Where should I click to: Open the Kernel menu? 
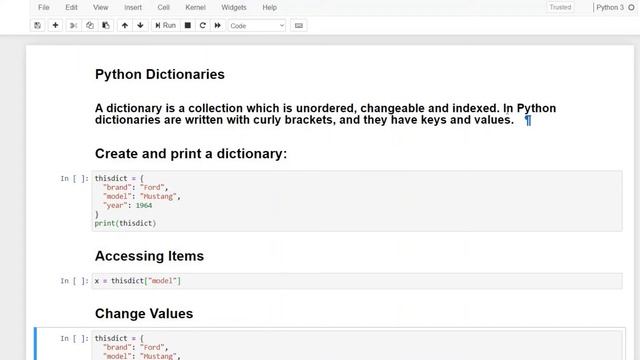196,7
